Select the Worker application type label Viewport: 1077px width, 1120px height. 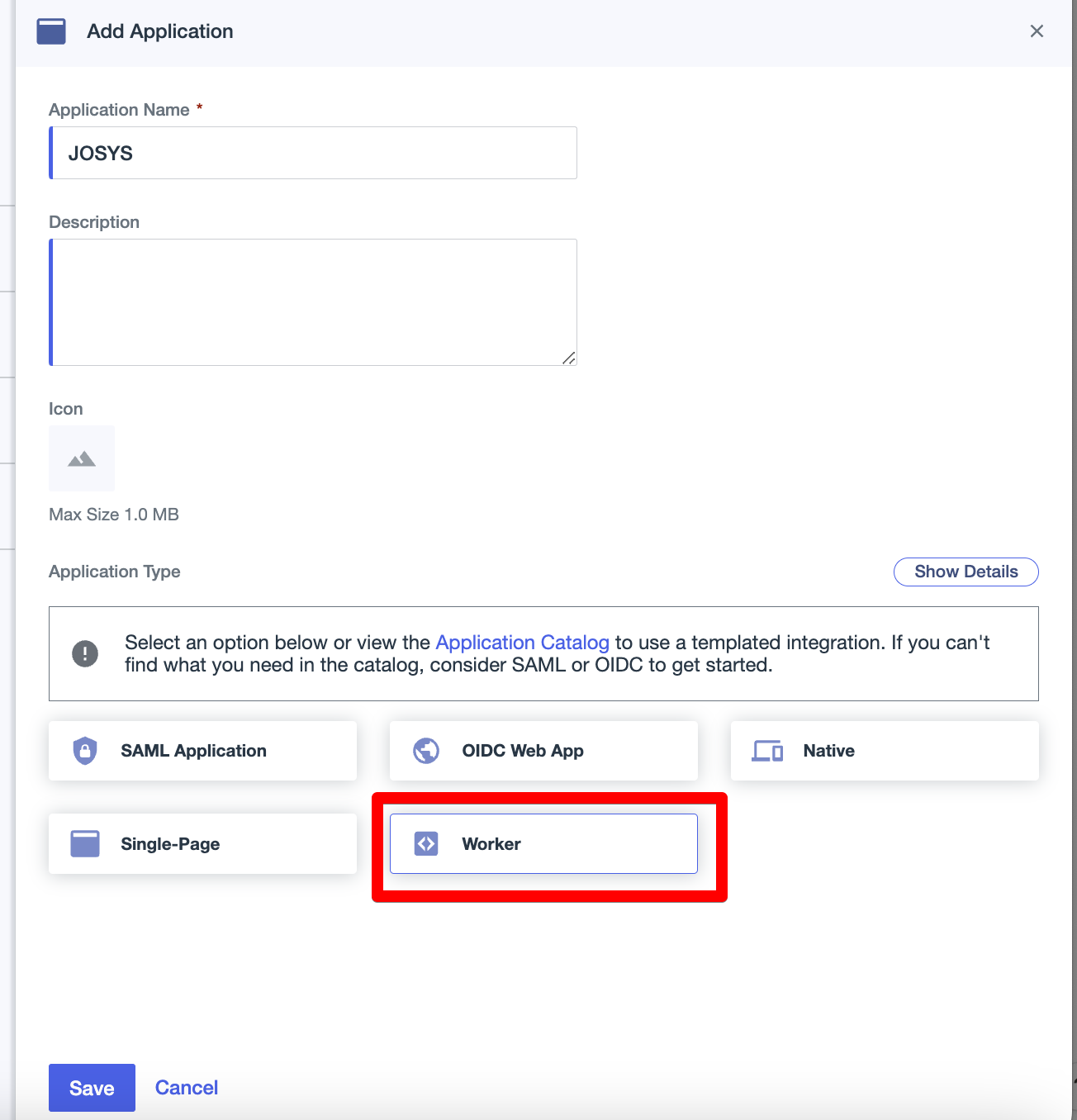[491, 844]
